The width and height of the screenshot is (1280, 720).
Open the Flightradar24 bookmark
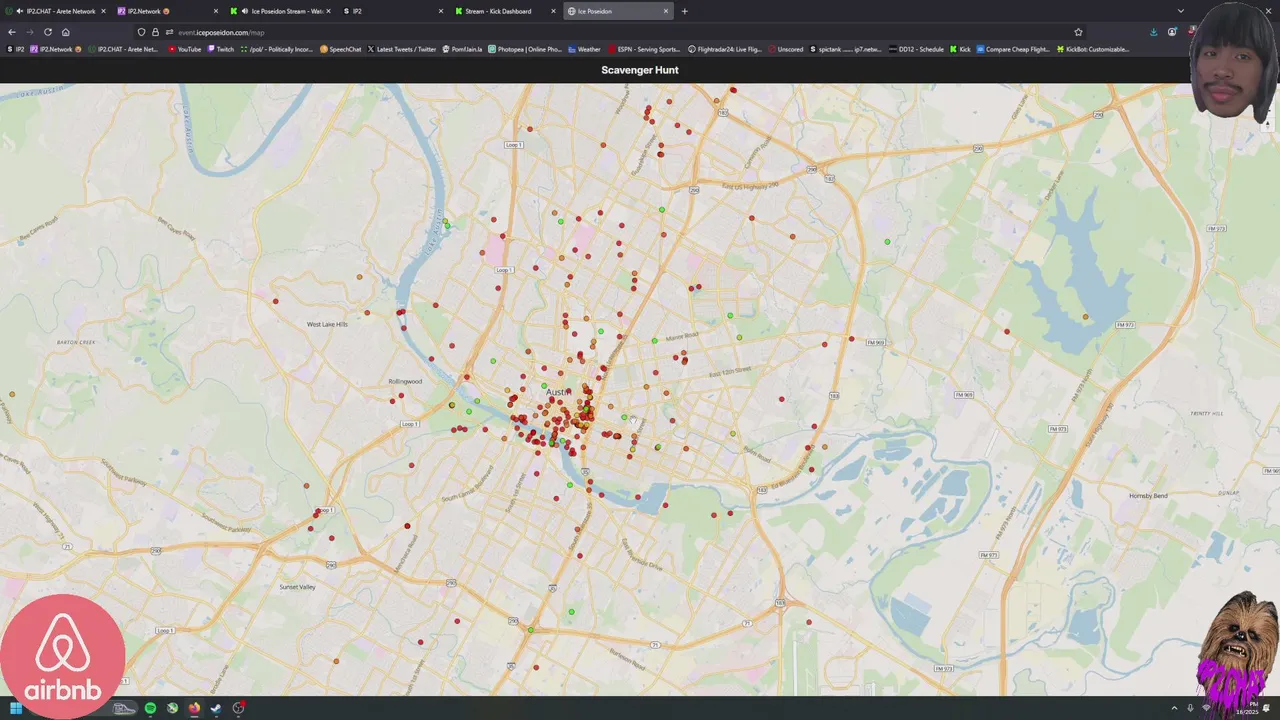click(725, 49)
